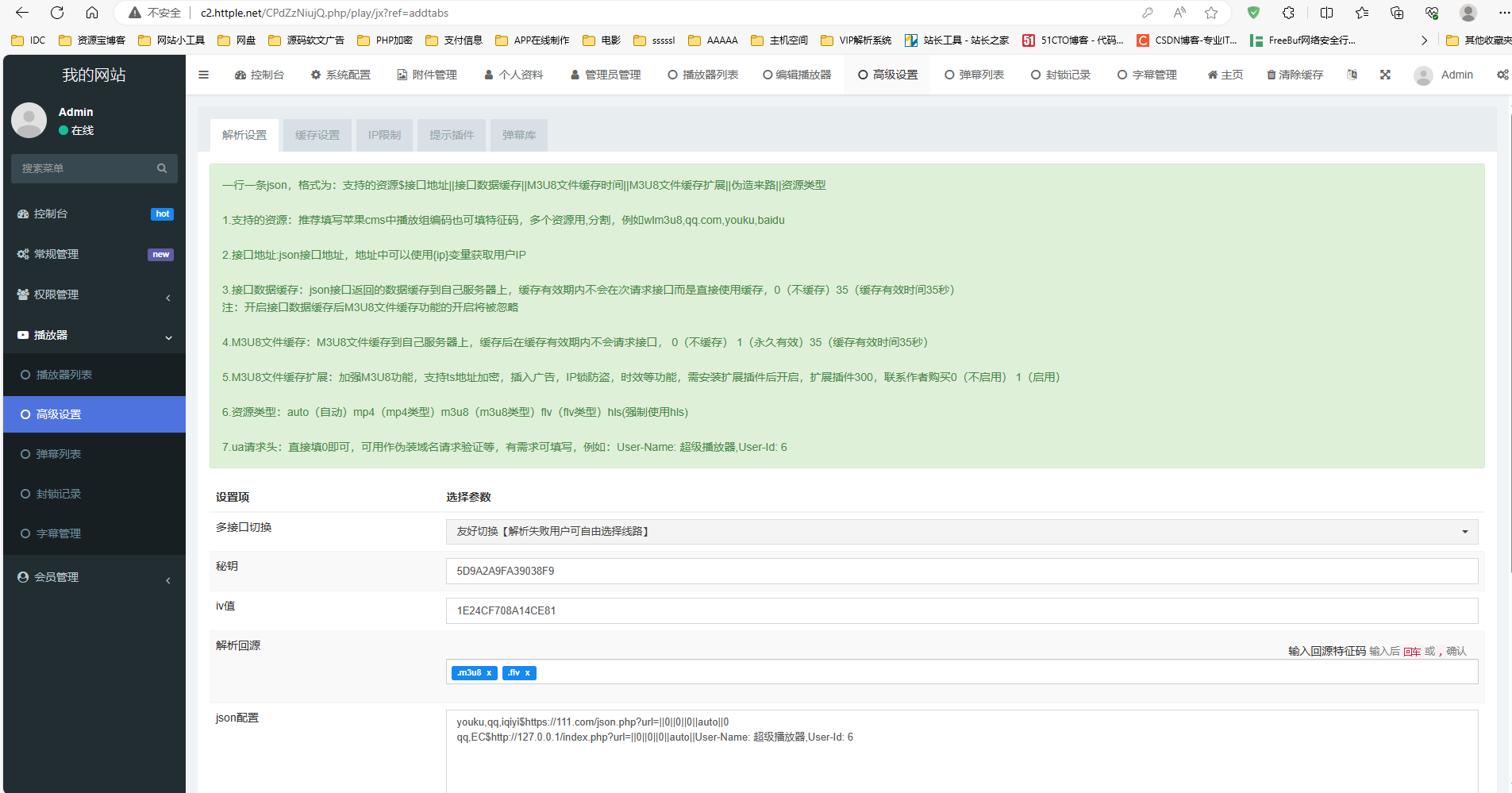Click the magnifier icon in the menu search box
The image size is (1512, 793).
tap(162, 168)
